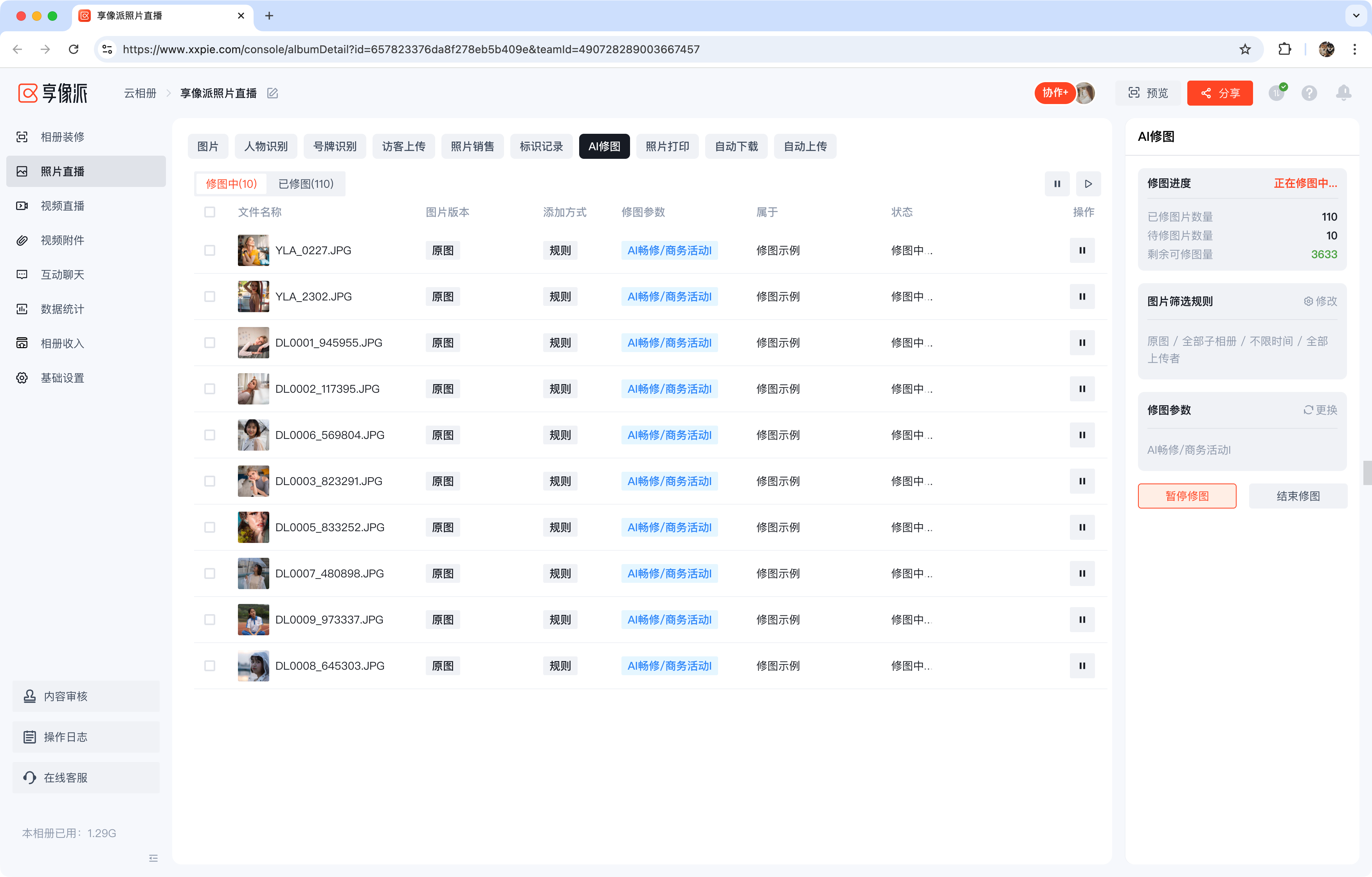Expand the browser tab search chevron
The width and height of the screenshot is (1372, 877).
coord(1356,16)
